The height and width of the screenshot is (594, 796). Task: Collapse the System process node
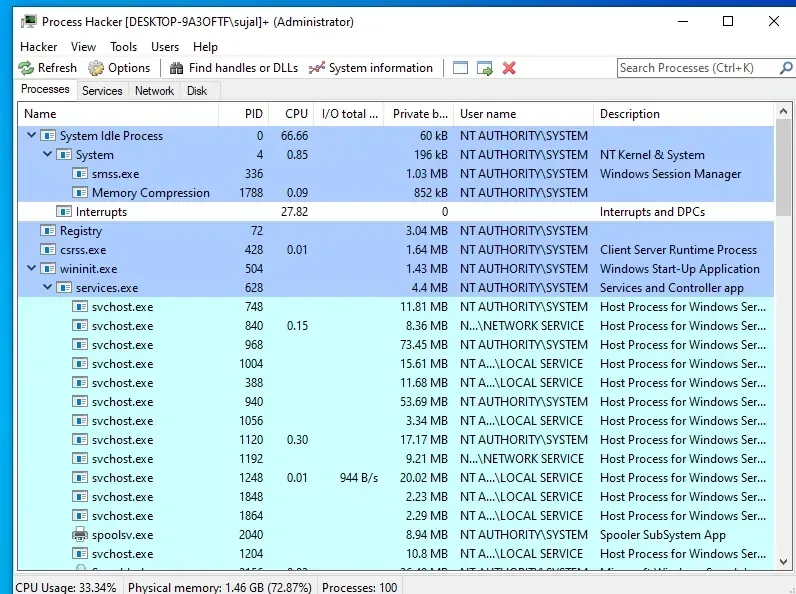point(47,155)
